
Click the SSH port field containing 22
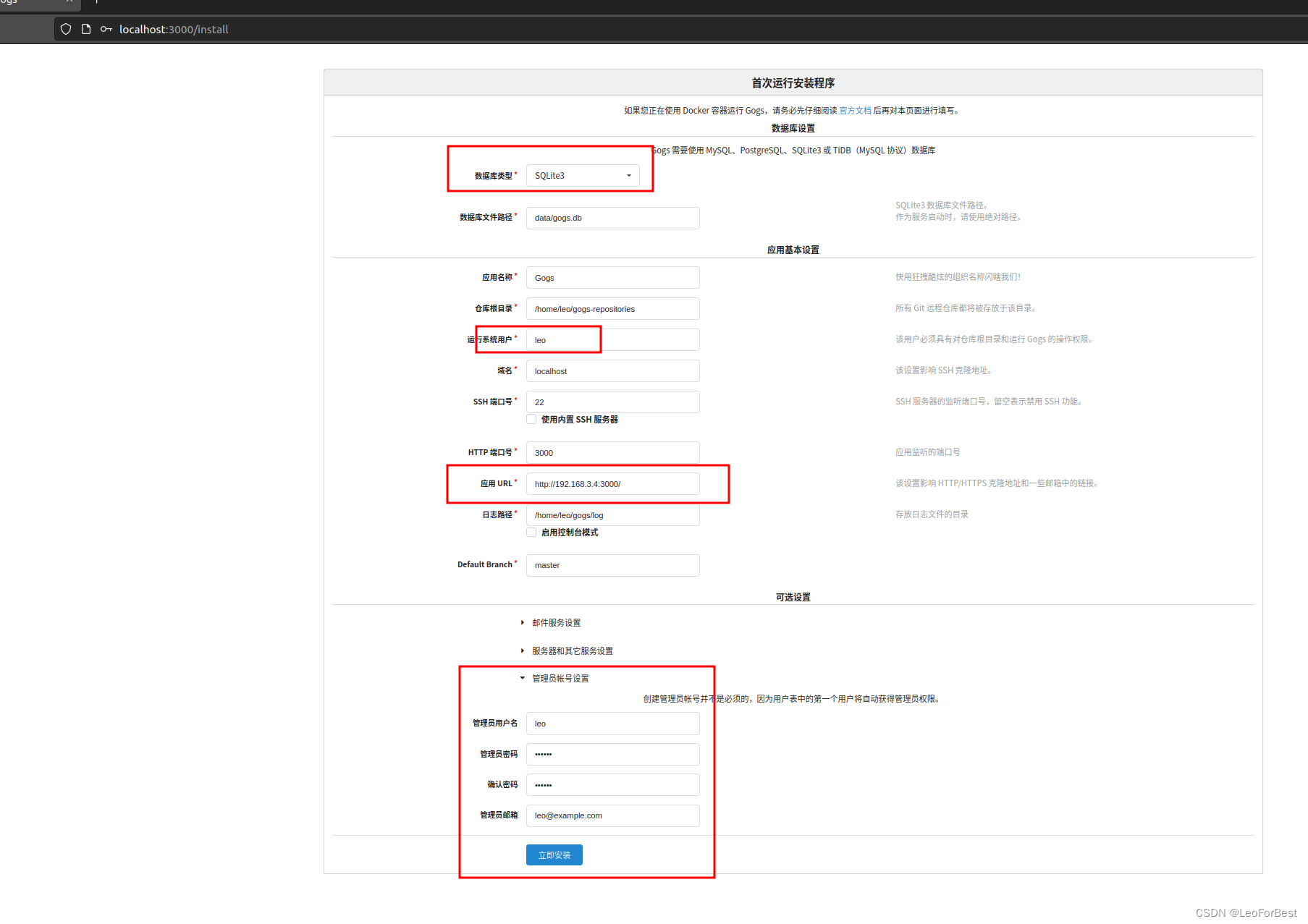click(x=612, y=402)
